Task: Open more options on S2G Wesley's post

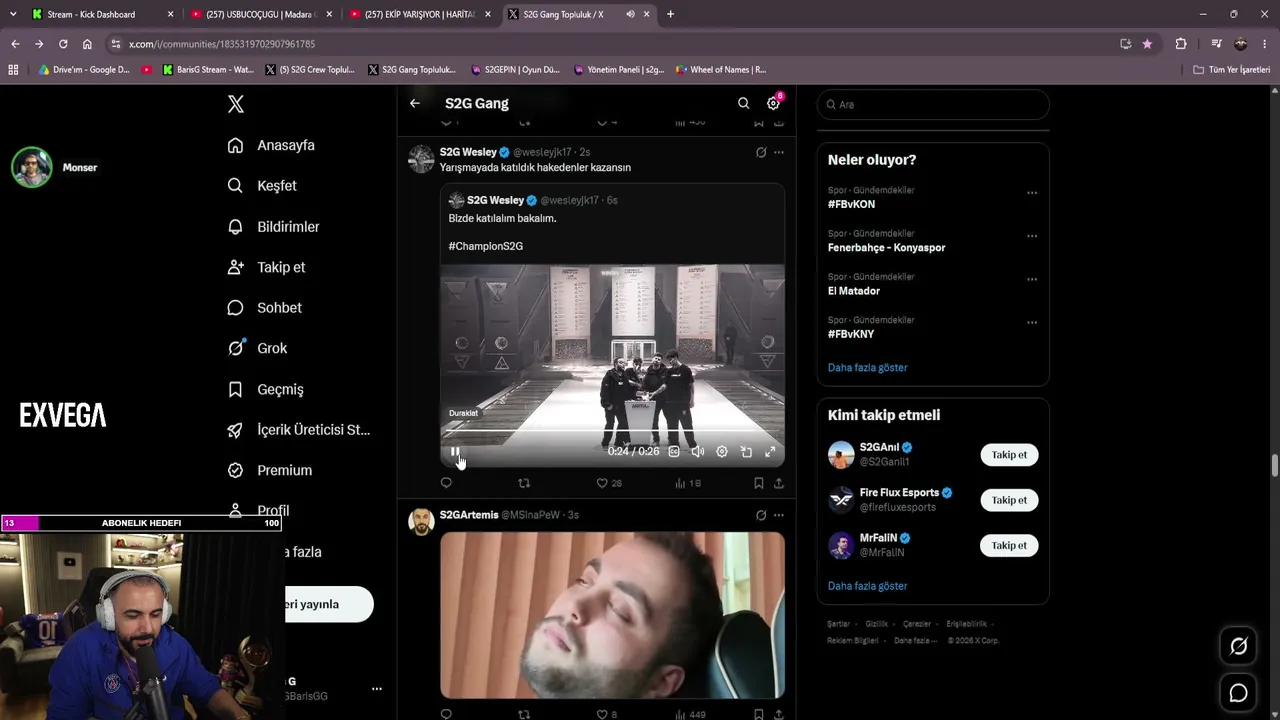Action: pos(779,152)
